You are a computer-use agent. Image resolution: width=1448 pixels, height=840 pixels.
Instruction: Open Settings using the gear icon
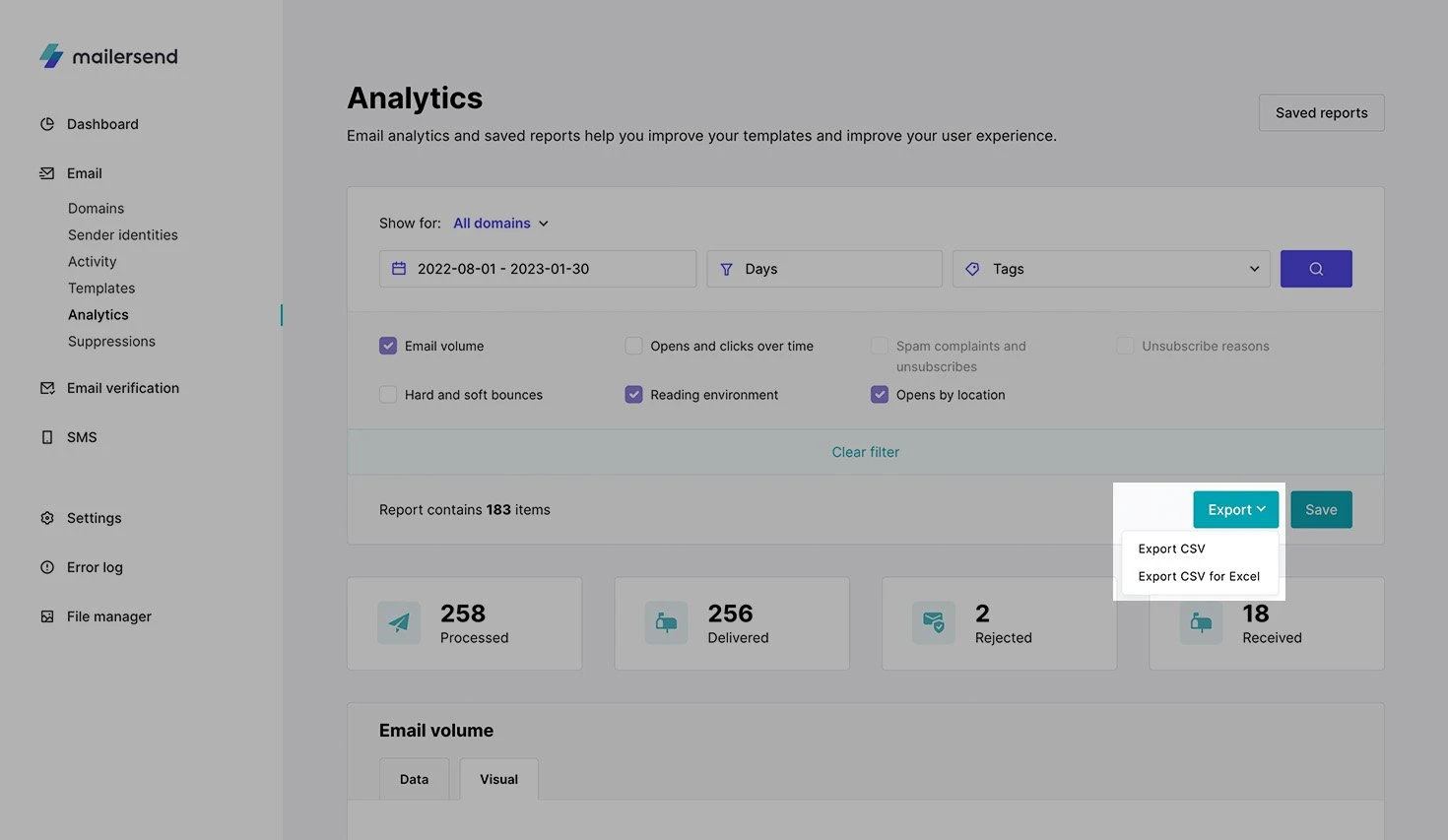click(x=47, y=518)
